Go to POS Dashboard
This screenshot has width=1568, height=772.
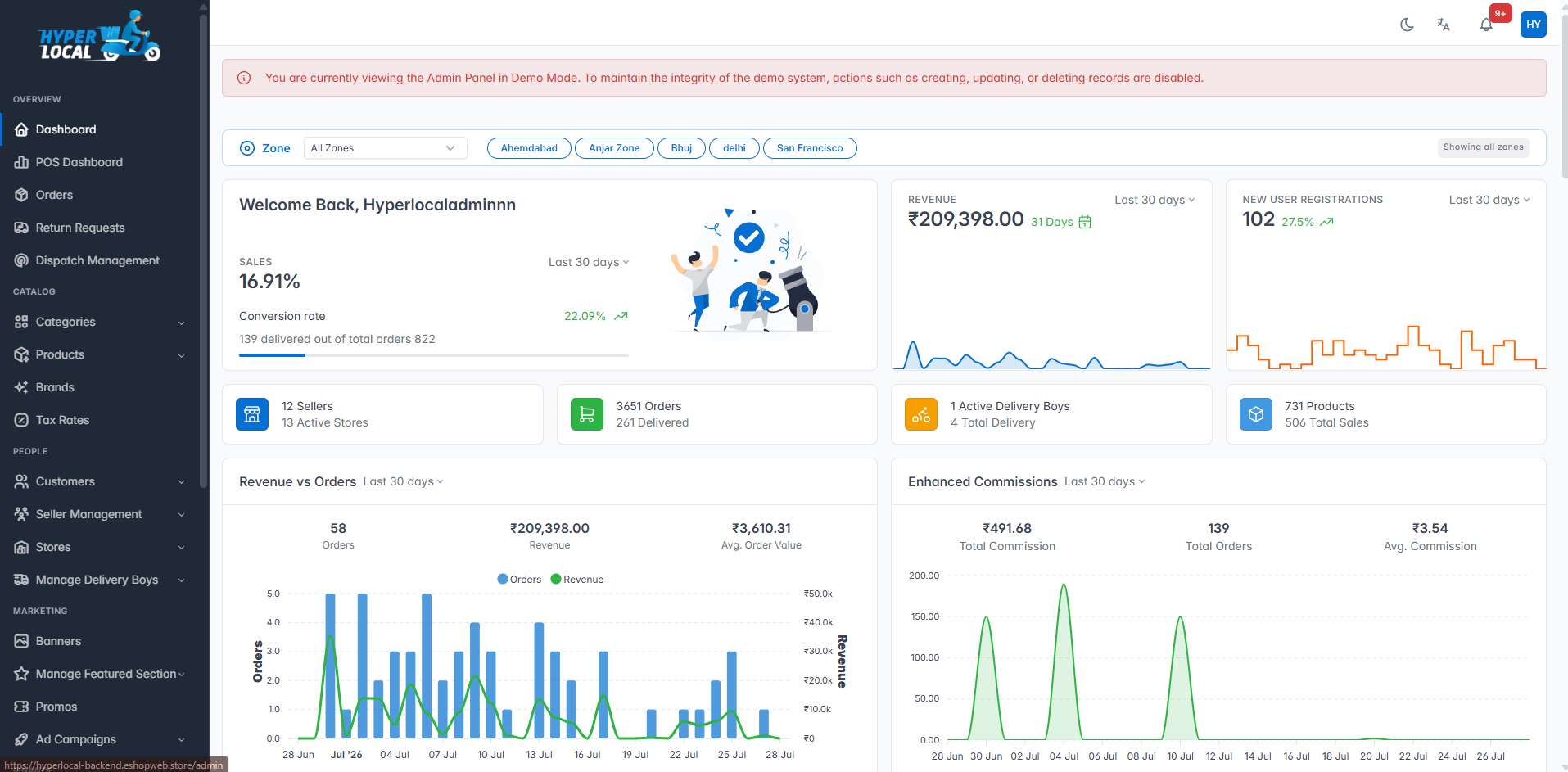coord(100,162)
